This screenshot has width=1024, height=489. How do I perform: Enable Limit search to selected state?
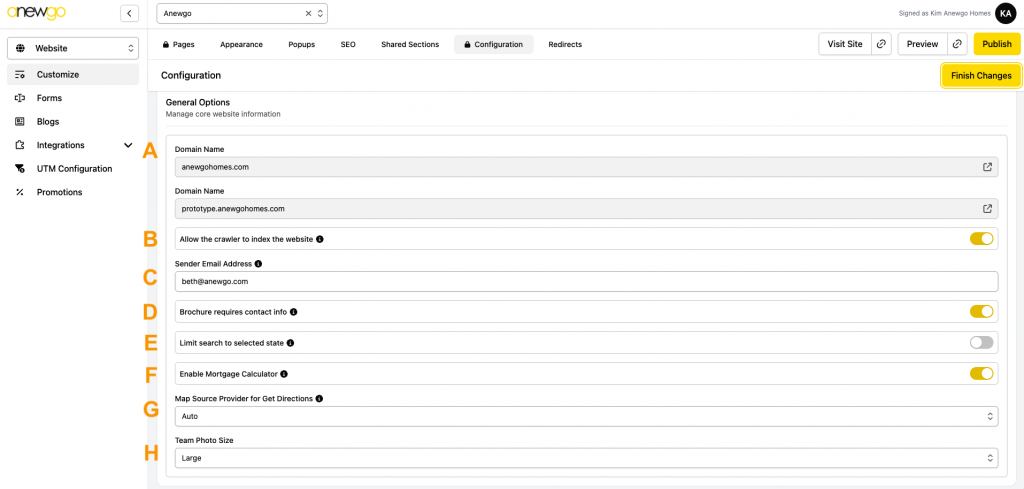[981, 343]
